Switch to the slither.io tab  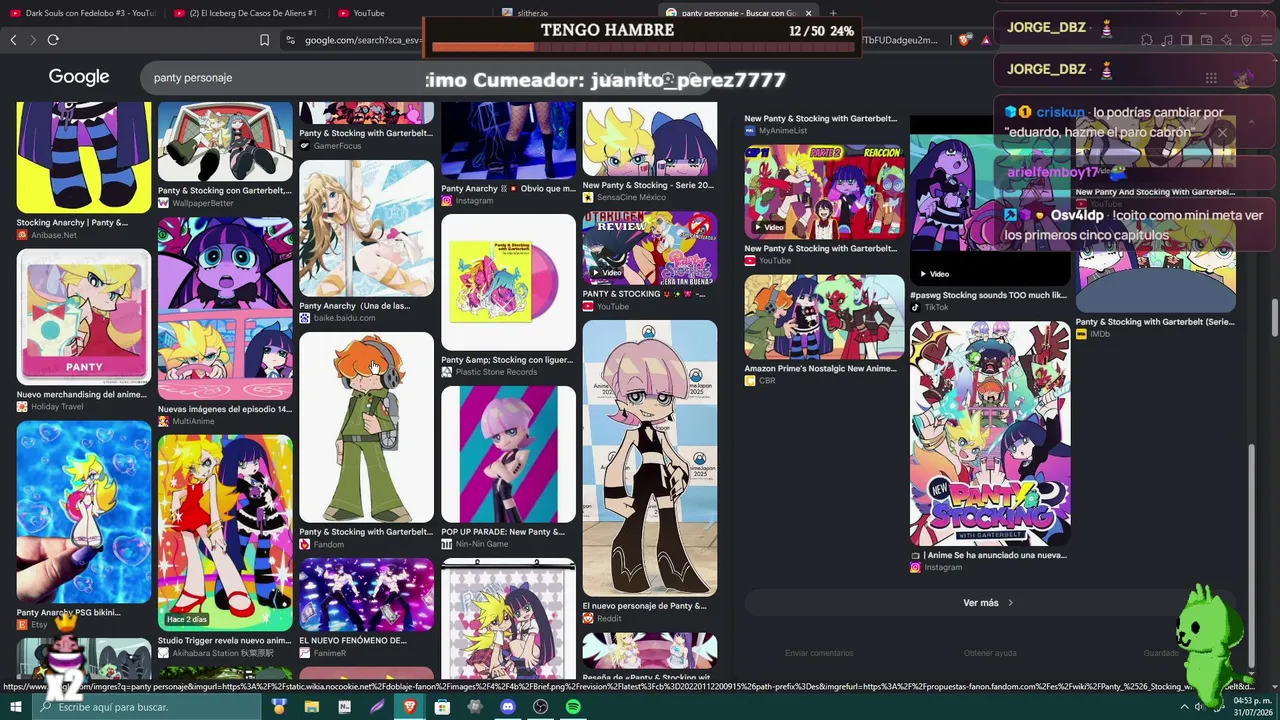575,13
